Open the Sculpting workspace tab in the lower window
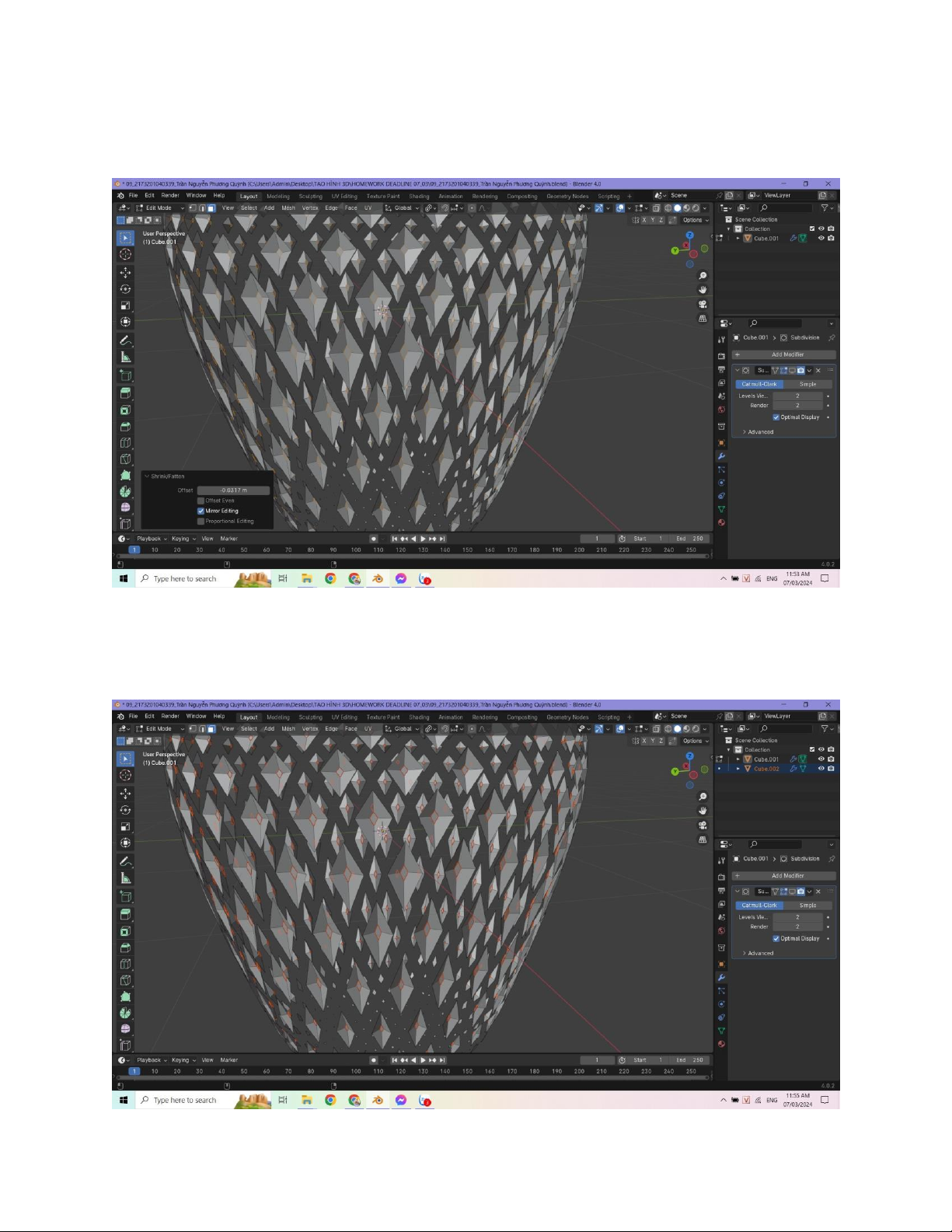Screen dimensions: 952x1232 click(x=310, y=717)
